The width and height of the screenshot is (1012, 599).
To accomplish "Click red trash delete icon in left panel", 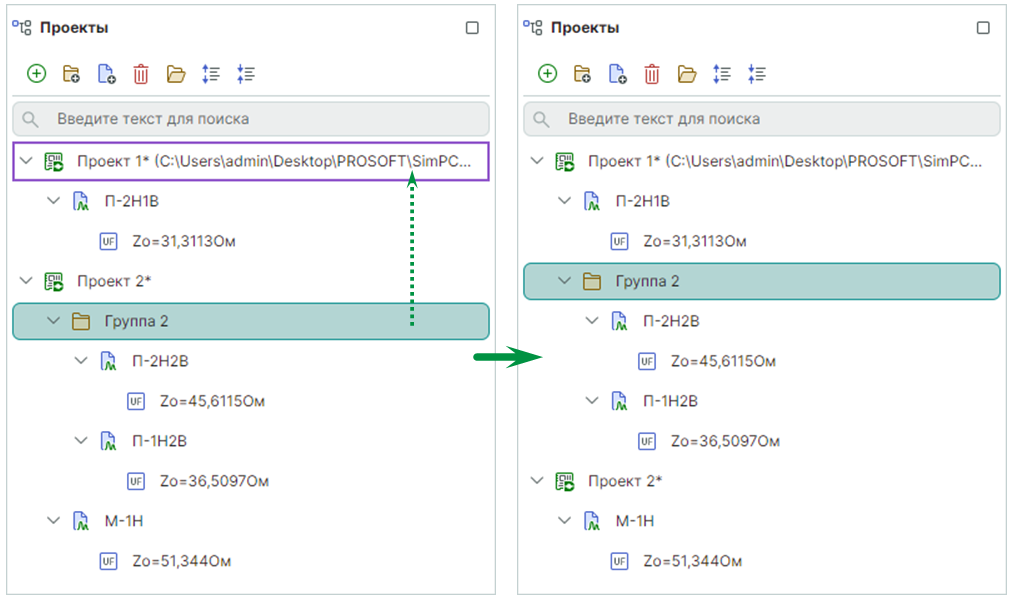I will click(x=141, y=73).
